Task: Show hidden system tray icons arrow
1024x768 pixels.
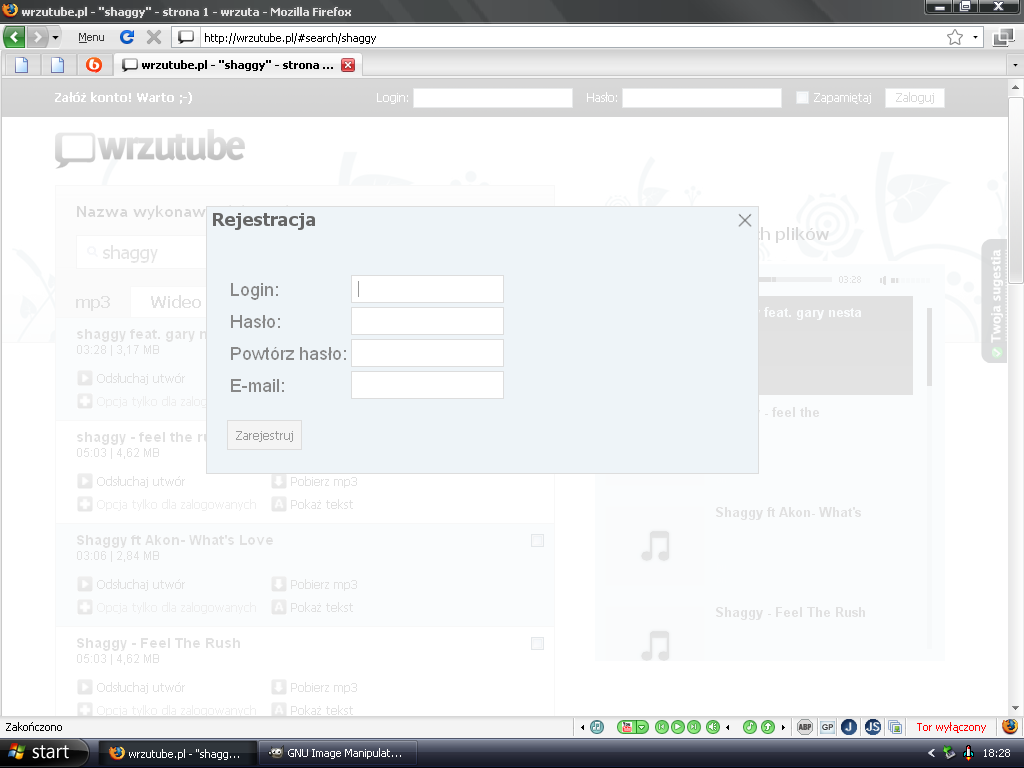Action: point(932,753)
